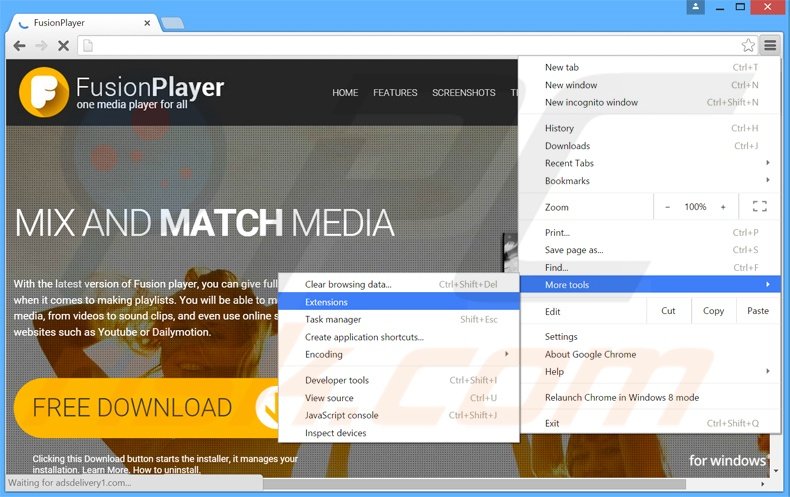This screenshot has height=497, width=790.
Task: Expand the Help submenu
Action: click(x=649, y=371)
